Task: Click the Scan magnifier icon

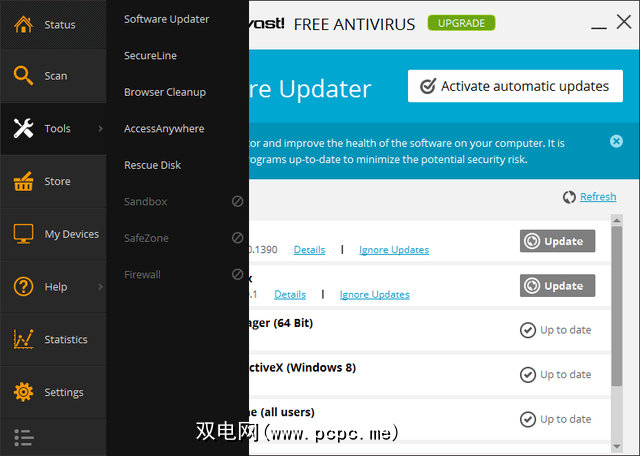Action: pyautogui.click(x=23, y=76)
